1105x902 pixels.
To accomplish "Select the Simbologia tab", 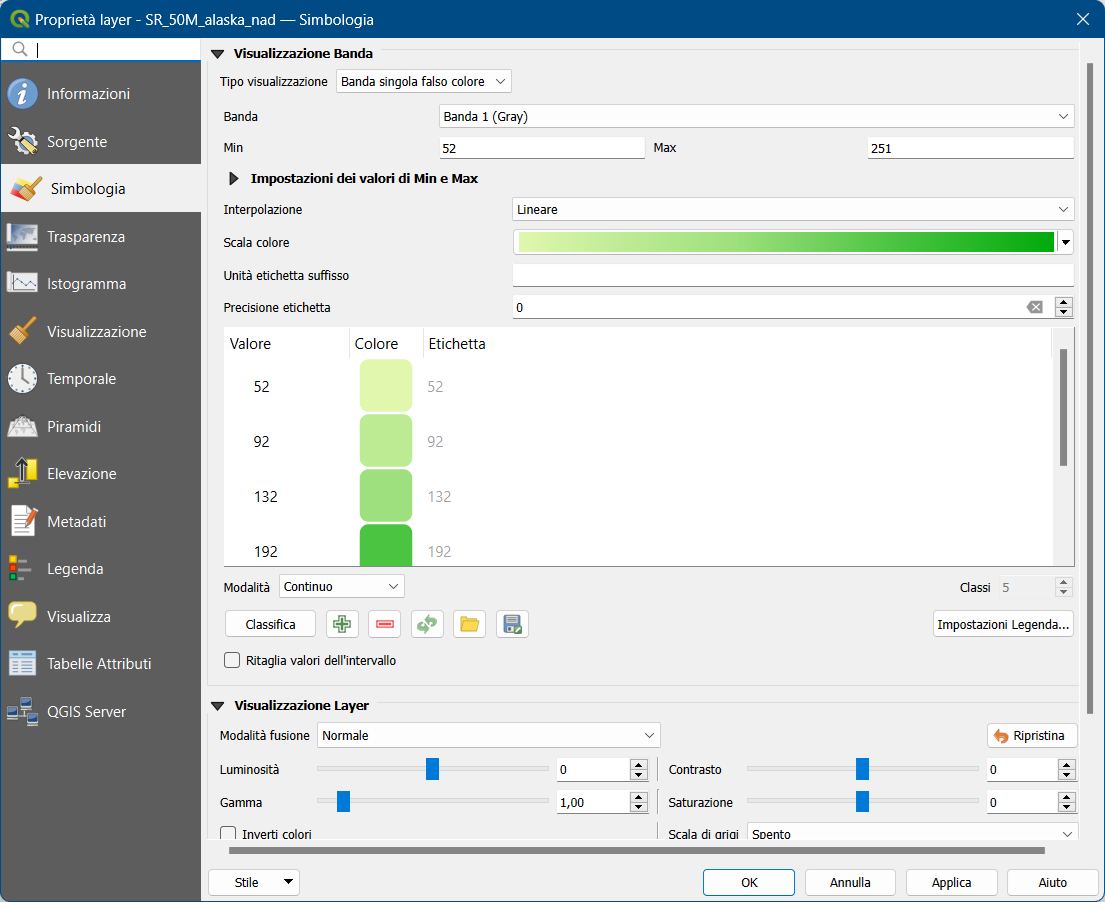I will (101, 189).
